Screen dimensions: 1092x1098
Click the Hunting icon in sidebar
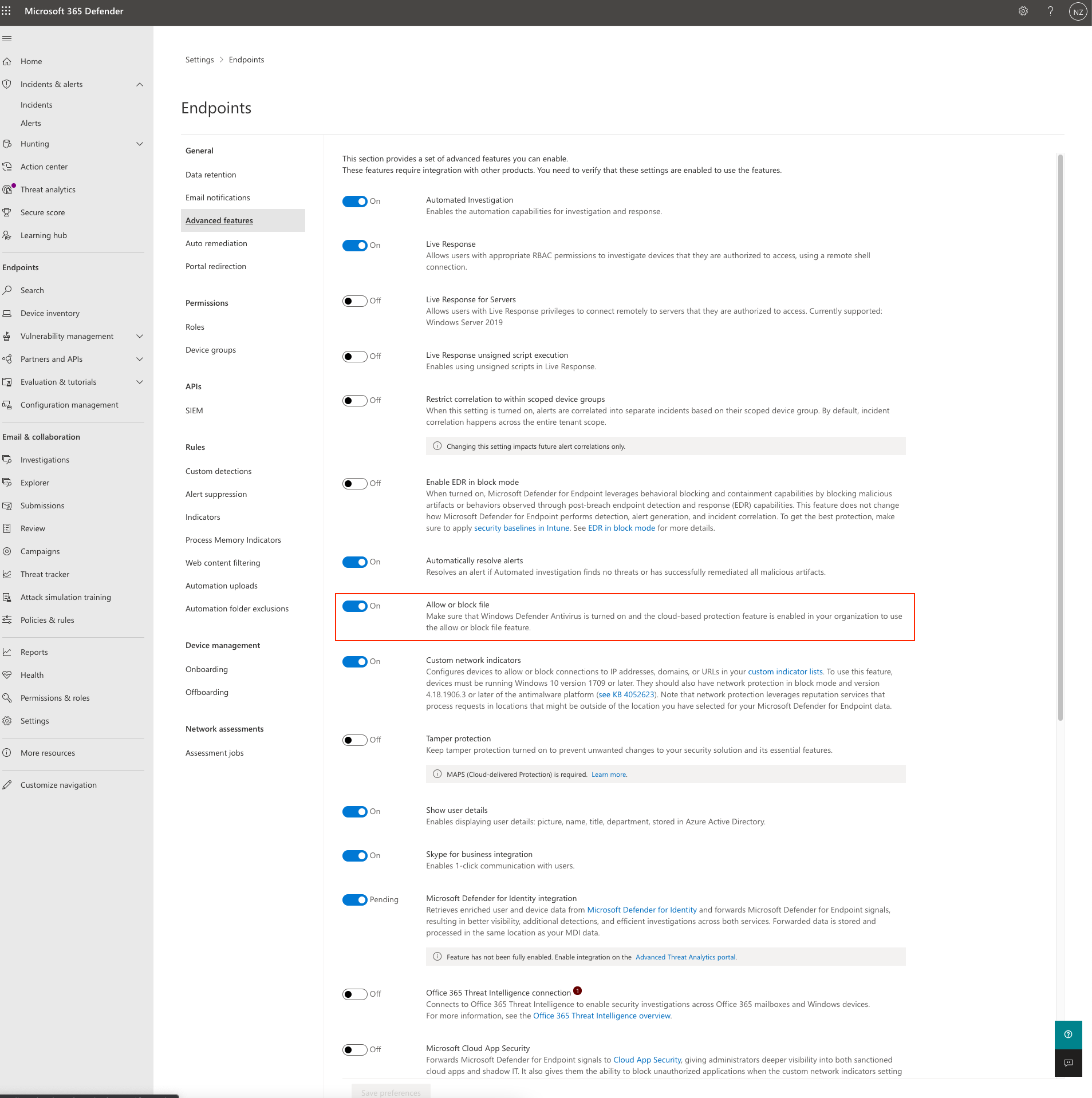click(7, 144)
